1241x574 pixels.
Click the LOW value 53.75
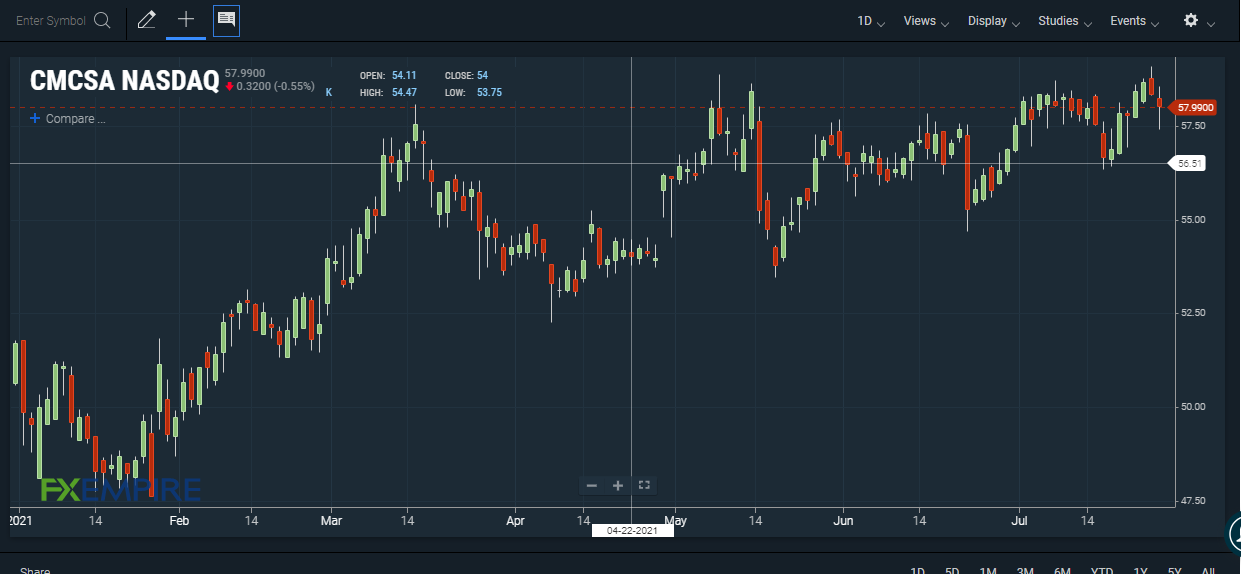coord(489,92)
